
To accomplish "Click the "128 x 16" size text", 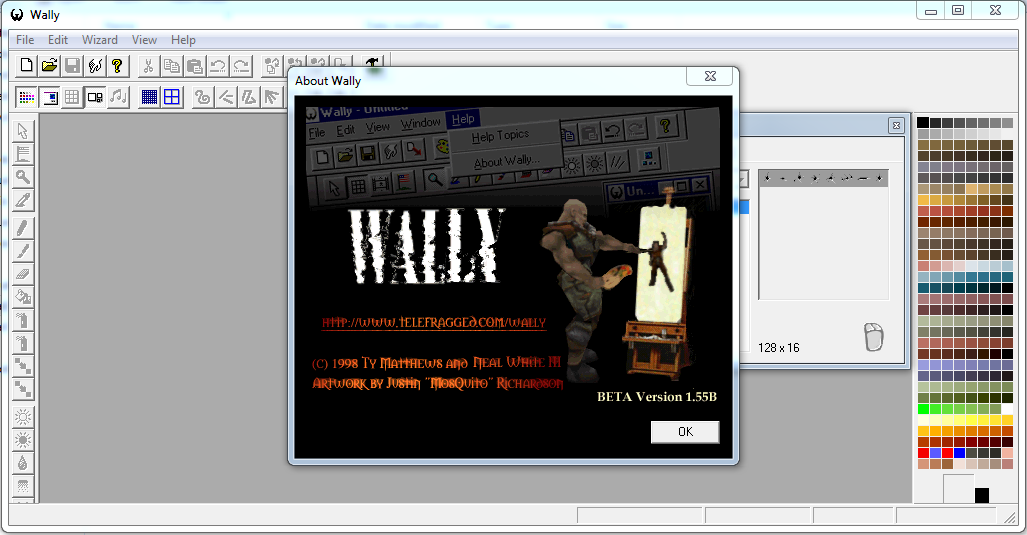I will 779,348.
